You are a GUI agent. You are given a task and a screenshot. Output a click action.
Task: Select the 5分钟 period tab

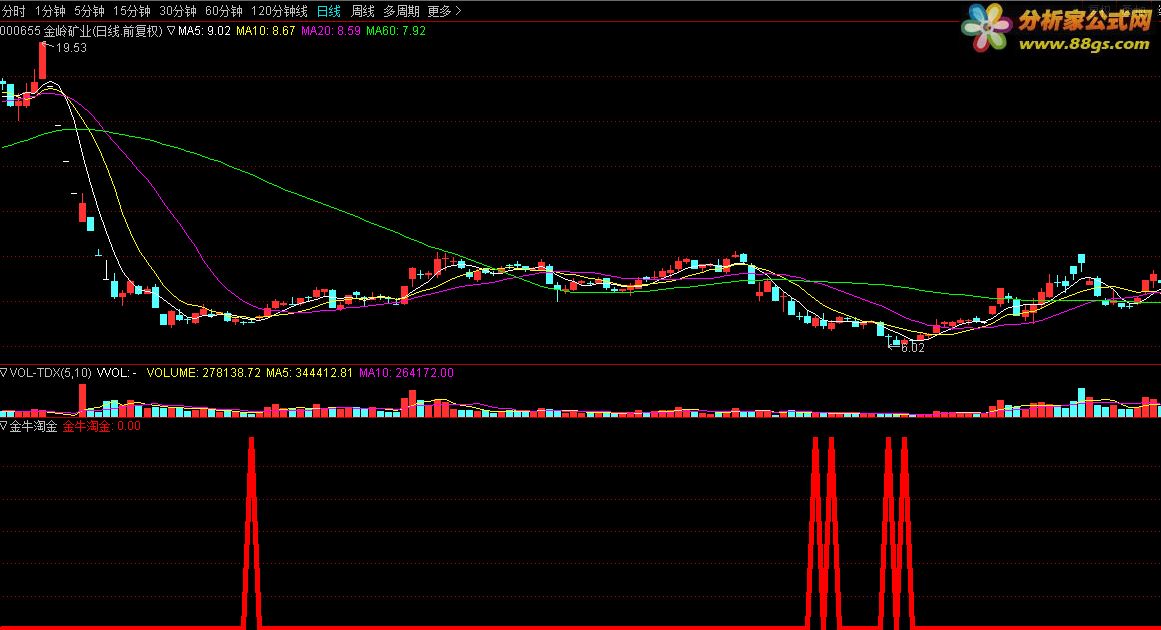pos(90,11)
